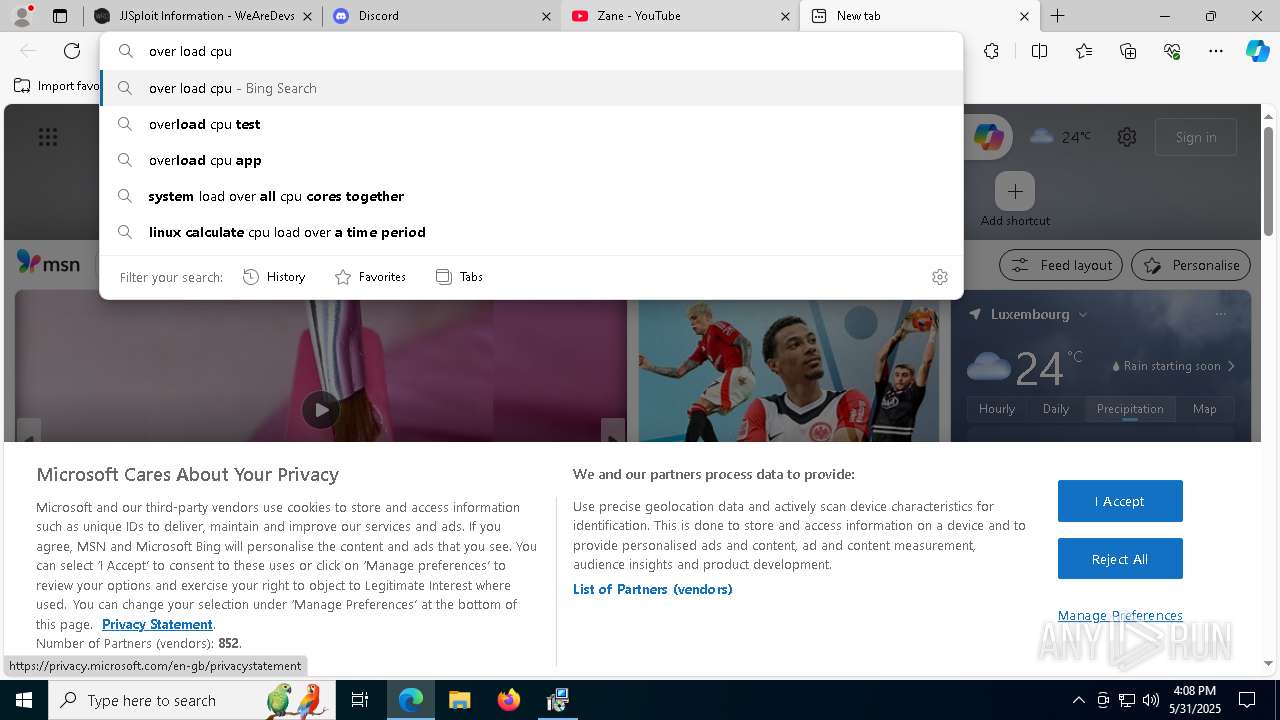Click the Windows taskbar search box
Viewport: 1280px width, 720px height.
pos(192,700)
